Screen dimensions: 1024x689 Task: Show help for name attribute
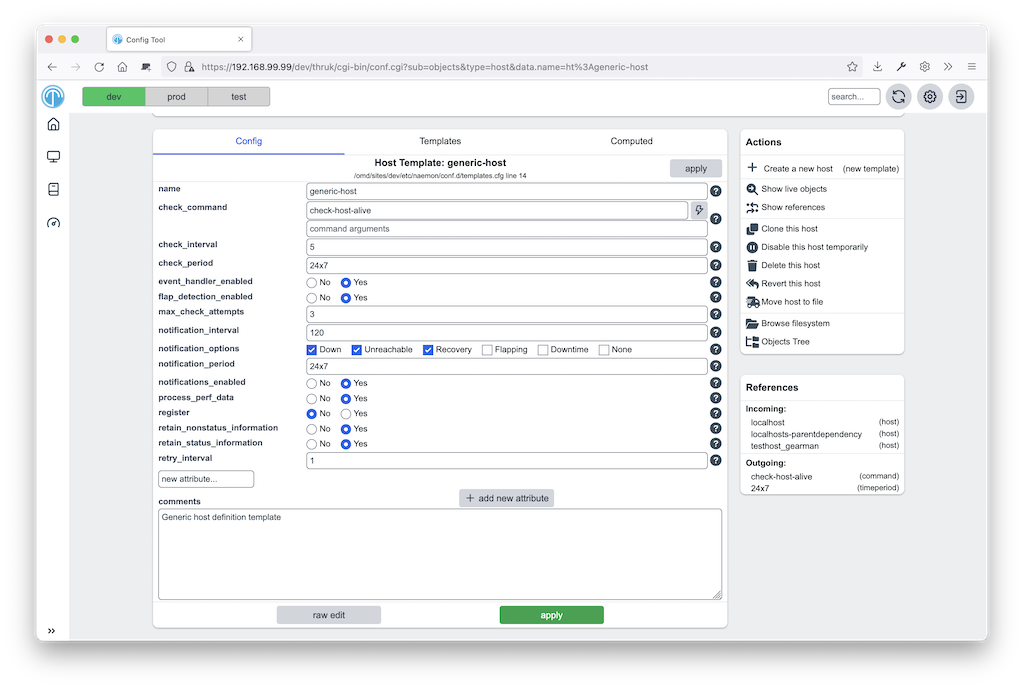(716, 191)
